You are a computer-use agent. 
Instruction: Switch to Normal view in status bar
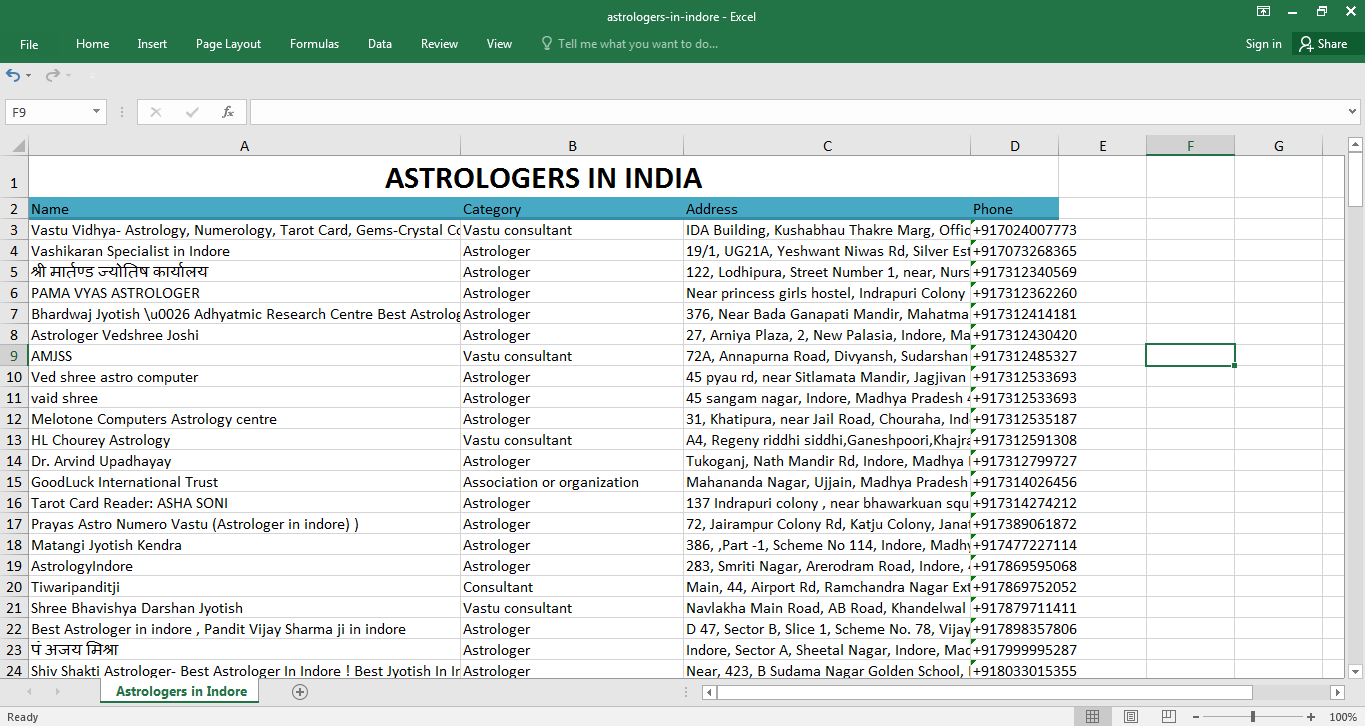coord(1093,717)
